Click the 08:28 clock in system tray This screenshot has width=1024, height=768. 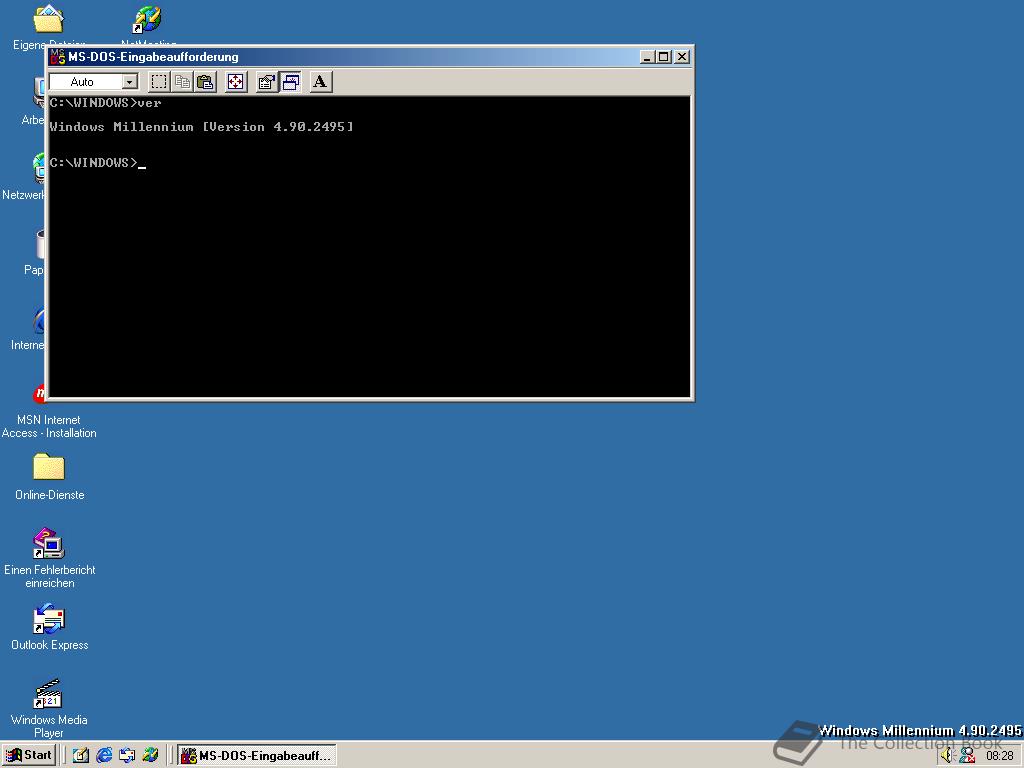pyautogui.click(x=999, y=756)
